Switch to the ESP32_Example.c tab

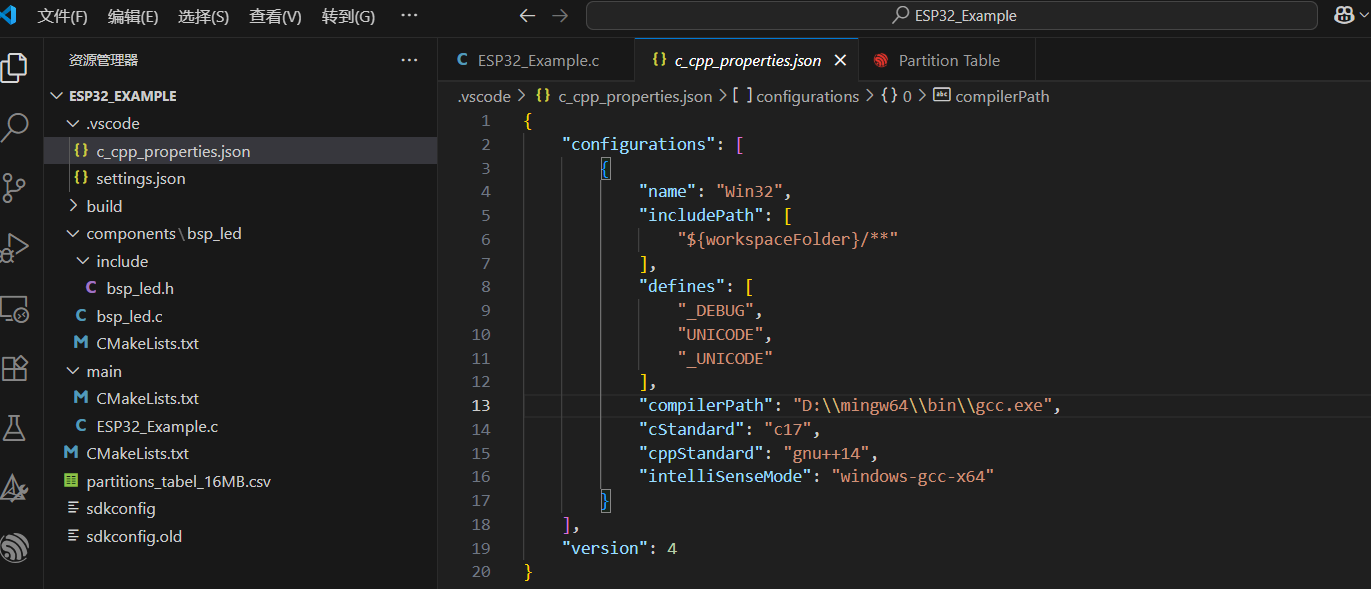(x=536, y=60)
